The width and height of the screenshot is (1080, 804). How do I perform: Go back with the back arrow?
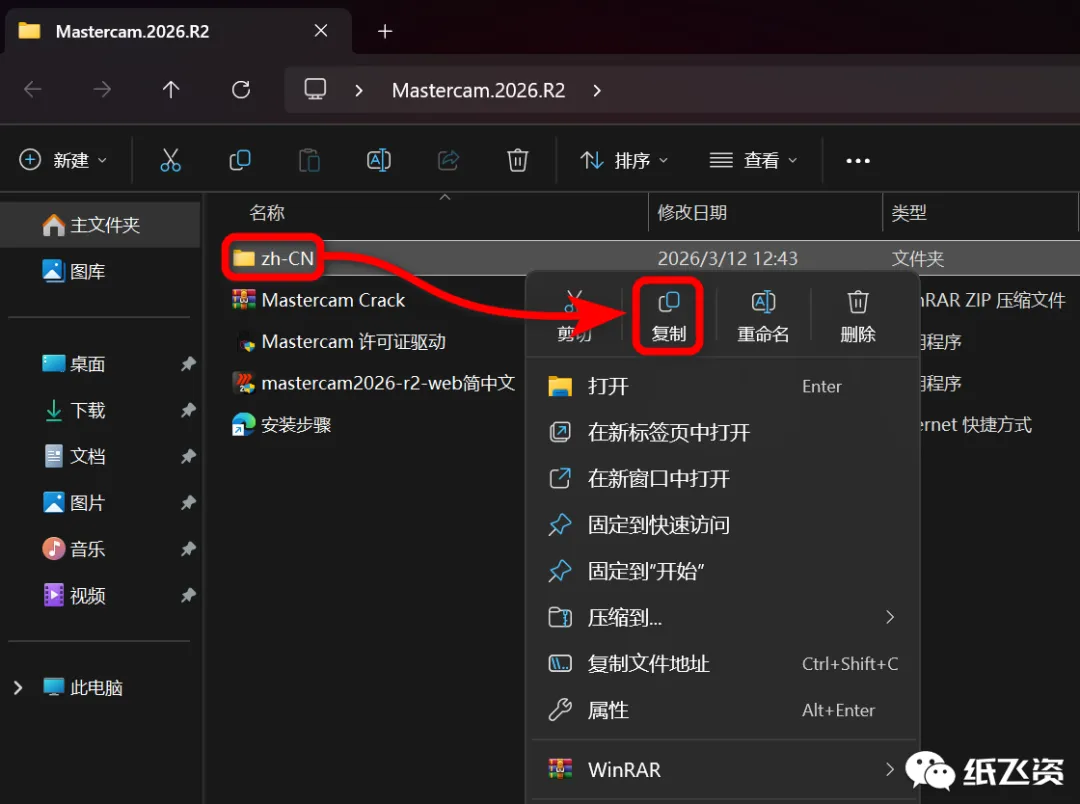click(32, 90)
